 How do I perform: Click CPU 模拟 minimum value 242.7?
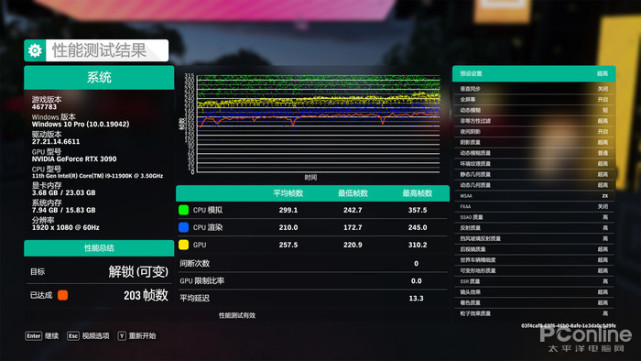coord(353,210)
